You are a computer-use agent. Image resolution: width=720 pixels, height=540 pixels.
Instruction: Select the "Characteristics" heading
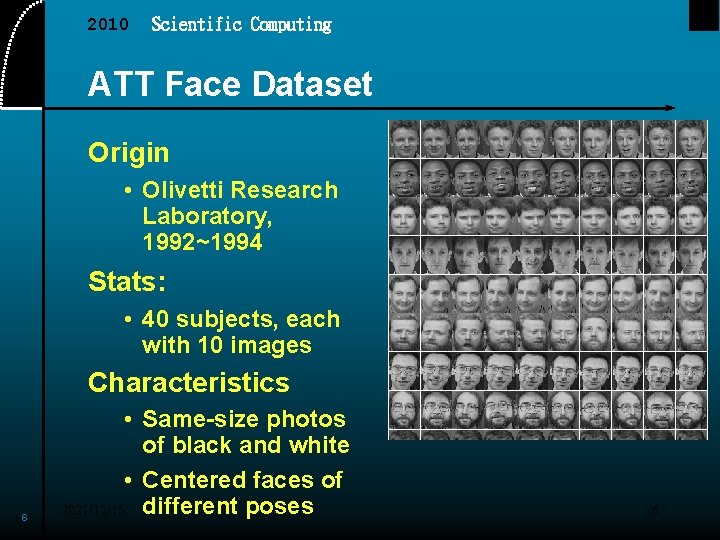point(189,382)
